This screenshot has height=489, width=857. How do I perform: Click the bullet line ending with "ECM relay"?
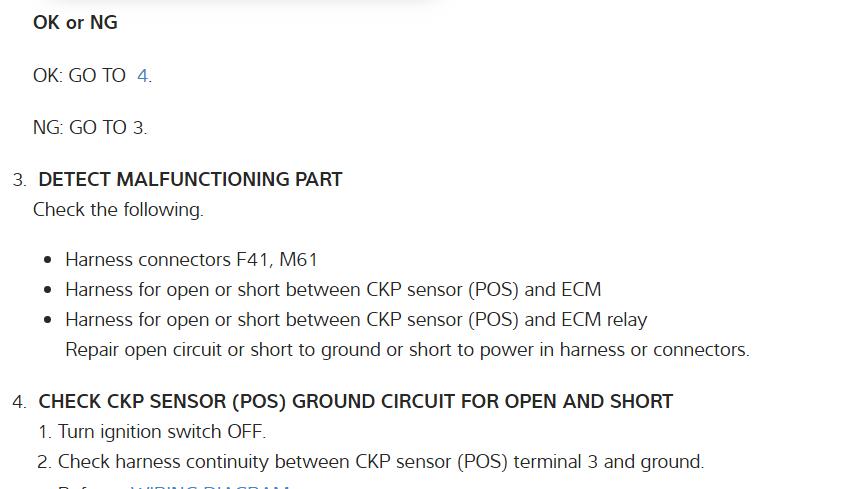pos(356,321)
